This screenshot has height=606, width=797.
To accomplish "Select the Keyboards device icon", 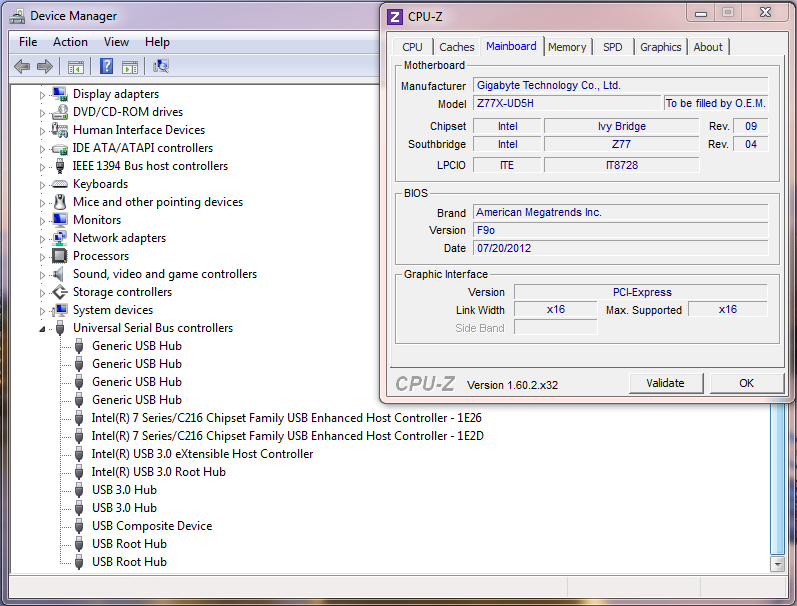I will [60, 184].
